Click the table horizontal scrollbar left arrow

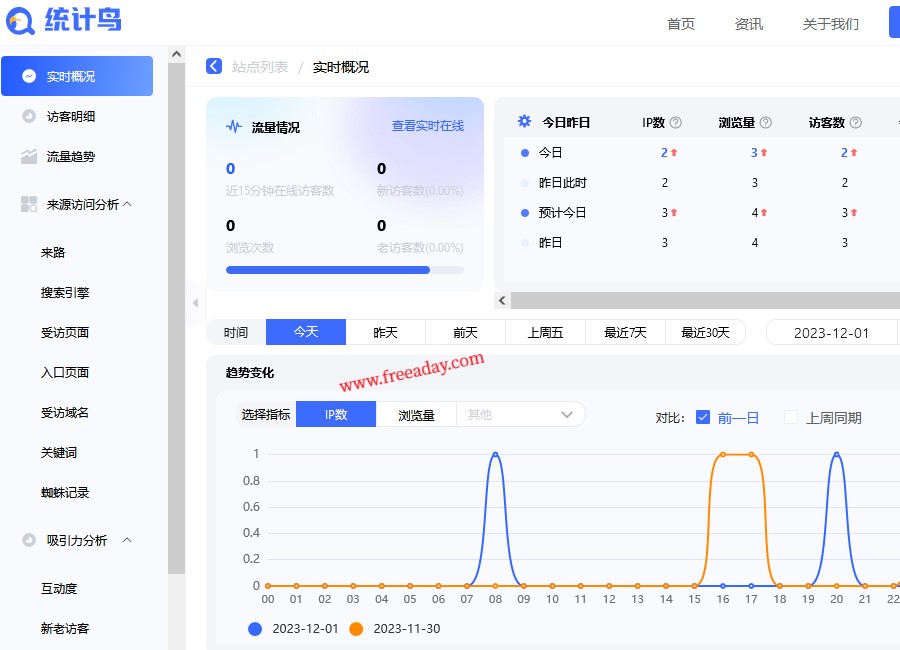click(x=502, y=300)
